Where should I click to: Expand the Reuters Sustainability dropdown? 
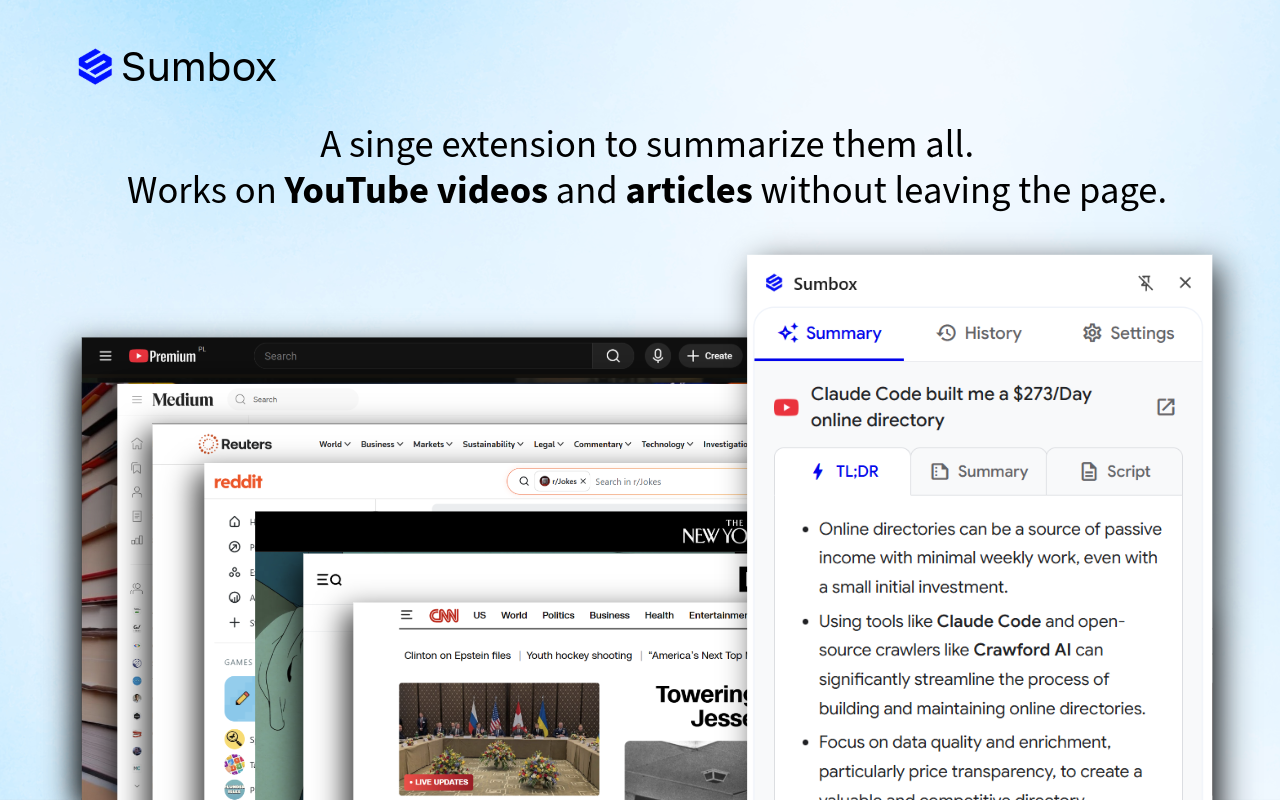494,444
